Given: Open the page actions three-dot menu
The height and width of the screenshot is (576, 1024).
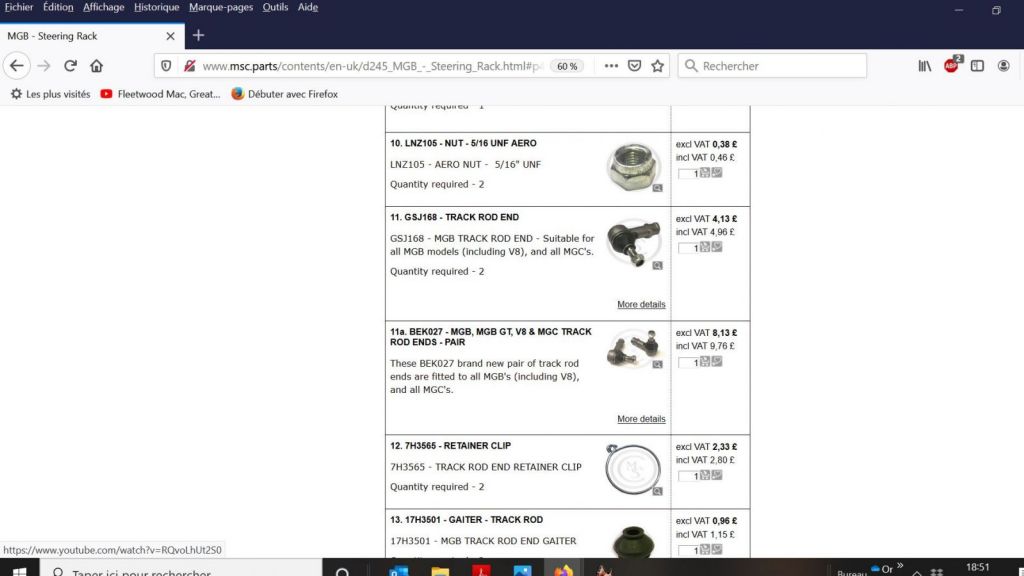Looking at the screenshot, I should [611, 66].
